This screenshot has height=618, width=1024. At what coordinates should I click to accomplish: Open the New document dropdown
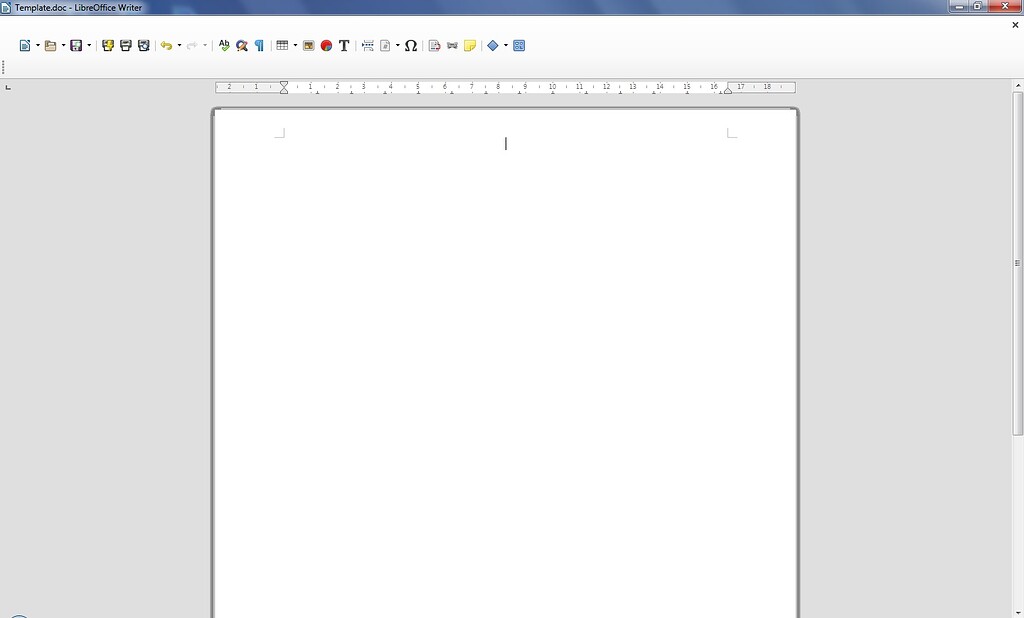pos(37,45)
